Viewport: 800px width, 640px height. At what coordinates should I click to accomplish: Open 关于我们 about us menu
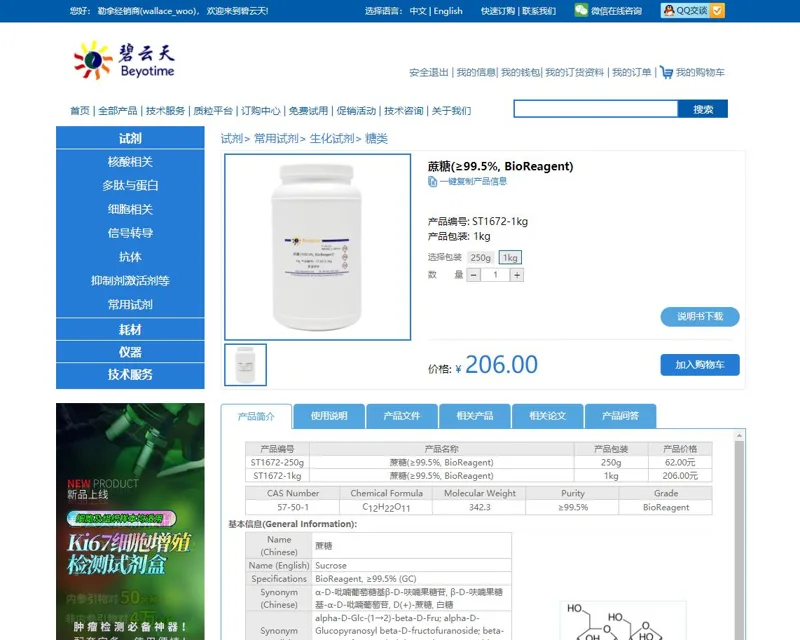tap(451, 111)
